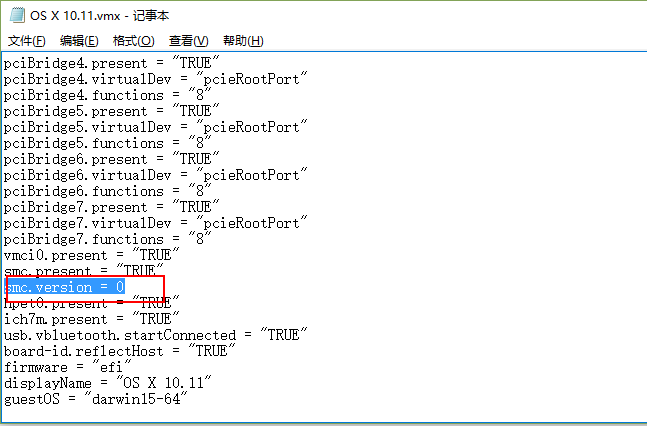Viewport: 647px width, 426px height.
Task: Click the pciBridge7.present = "TRUE" line
Action: [x=111, y=207]
